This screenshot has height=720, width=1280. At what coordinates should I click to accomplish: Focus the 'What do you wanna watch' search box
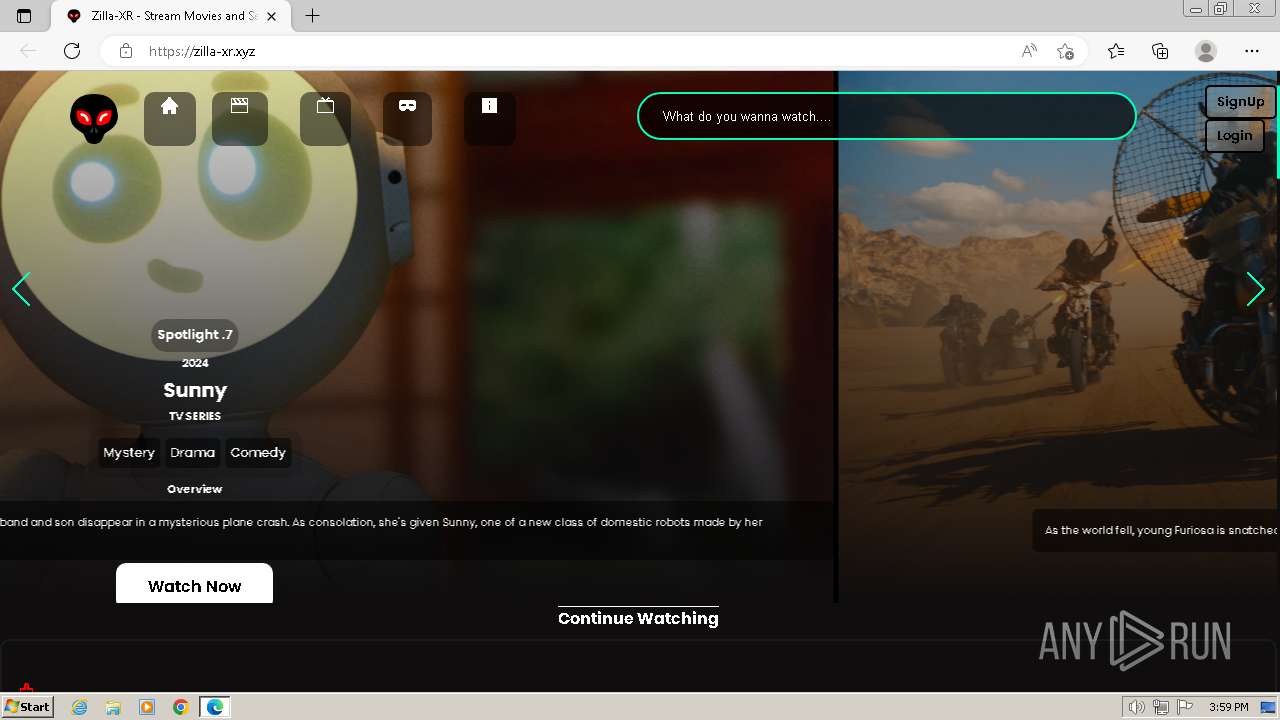coord(886,116)
